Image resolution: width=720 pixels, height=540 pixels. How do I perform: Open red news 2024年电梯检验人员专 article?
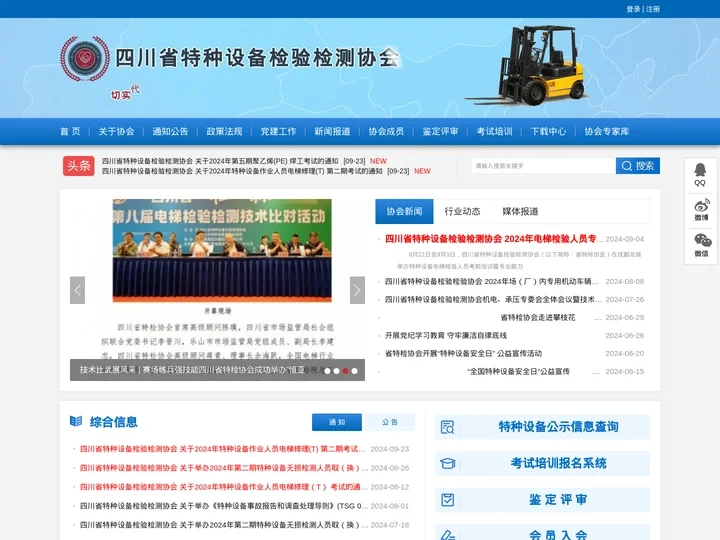click(x=494, y=239)
